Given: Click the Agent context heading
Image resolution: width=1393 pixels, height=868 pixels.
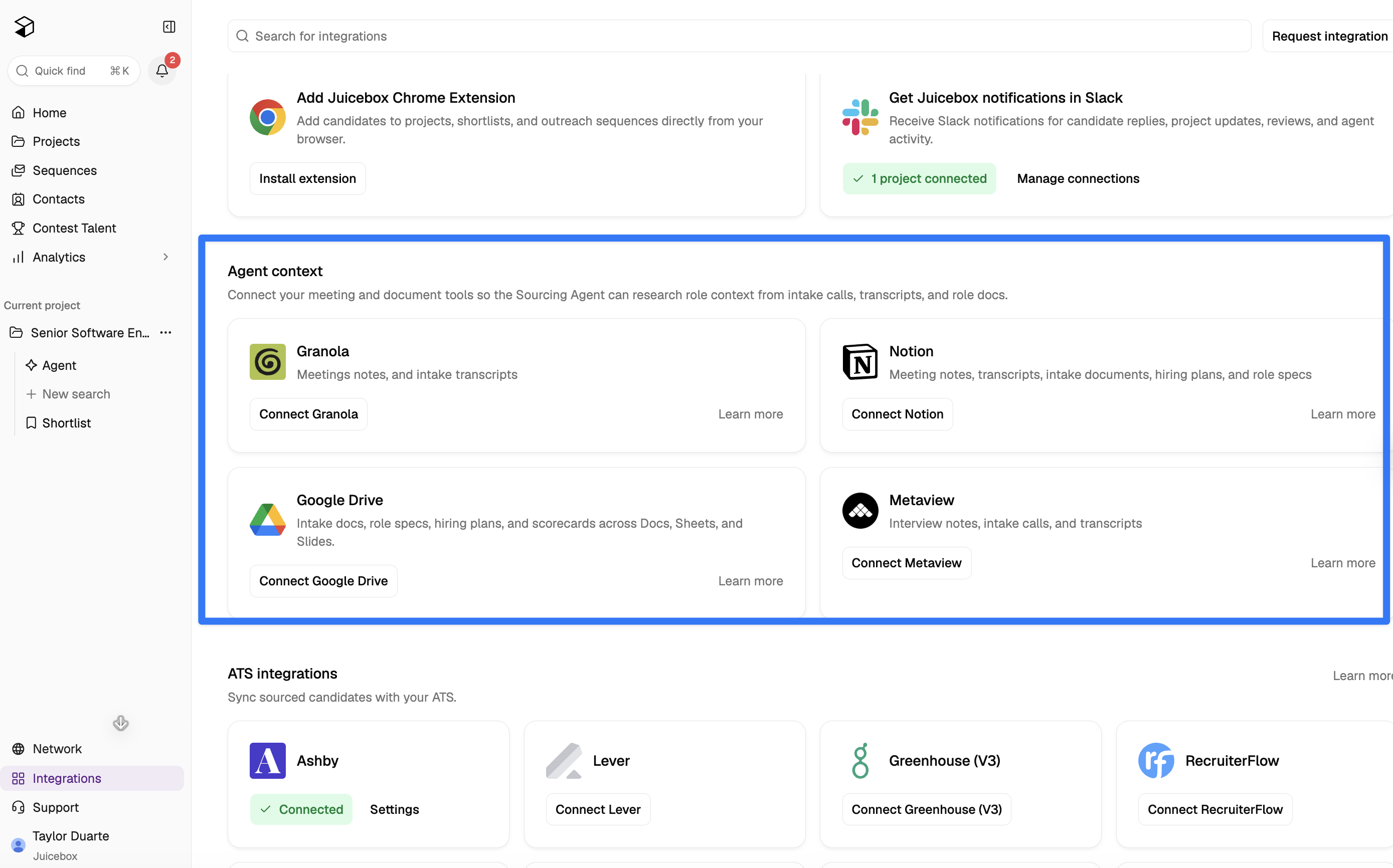Looking at the screenshot, I should [x=275, y=271].
